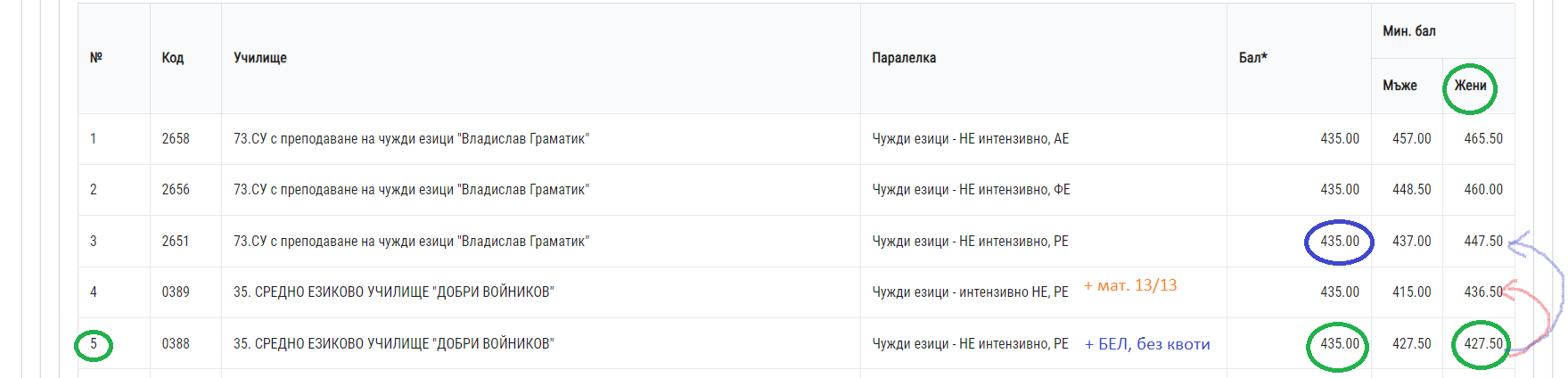Click the 465.50 women's score in row 1
This screenshot has width=1568, height=378.
[x=1483, y=139]
